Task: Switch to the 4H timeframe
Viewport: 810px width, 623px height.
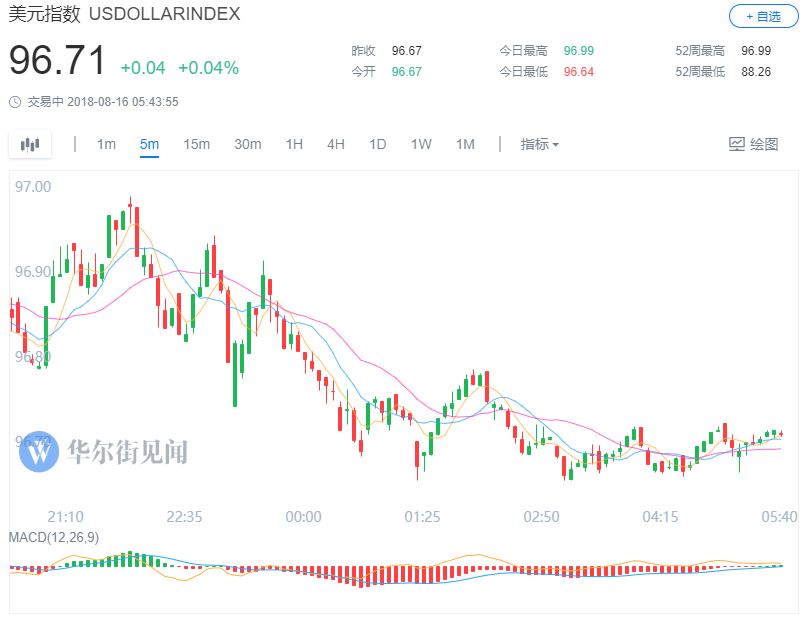Action: 335,144
